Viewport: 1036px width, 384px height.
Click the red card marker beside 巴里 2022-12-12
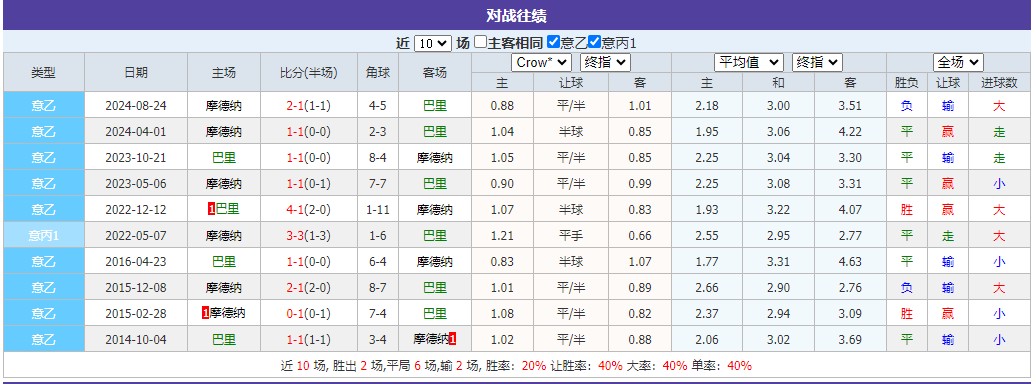tap(211, 210)
